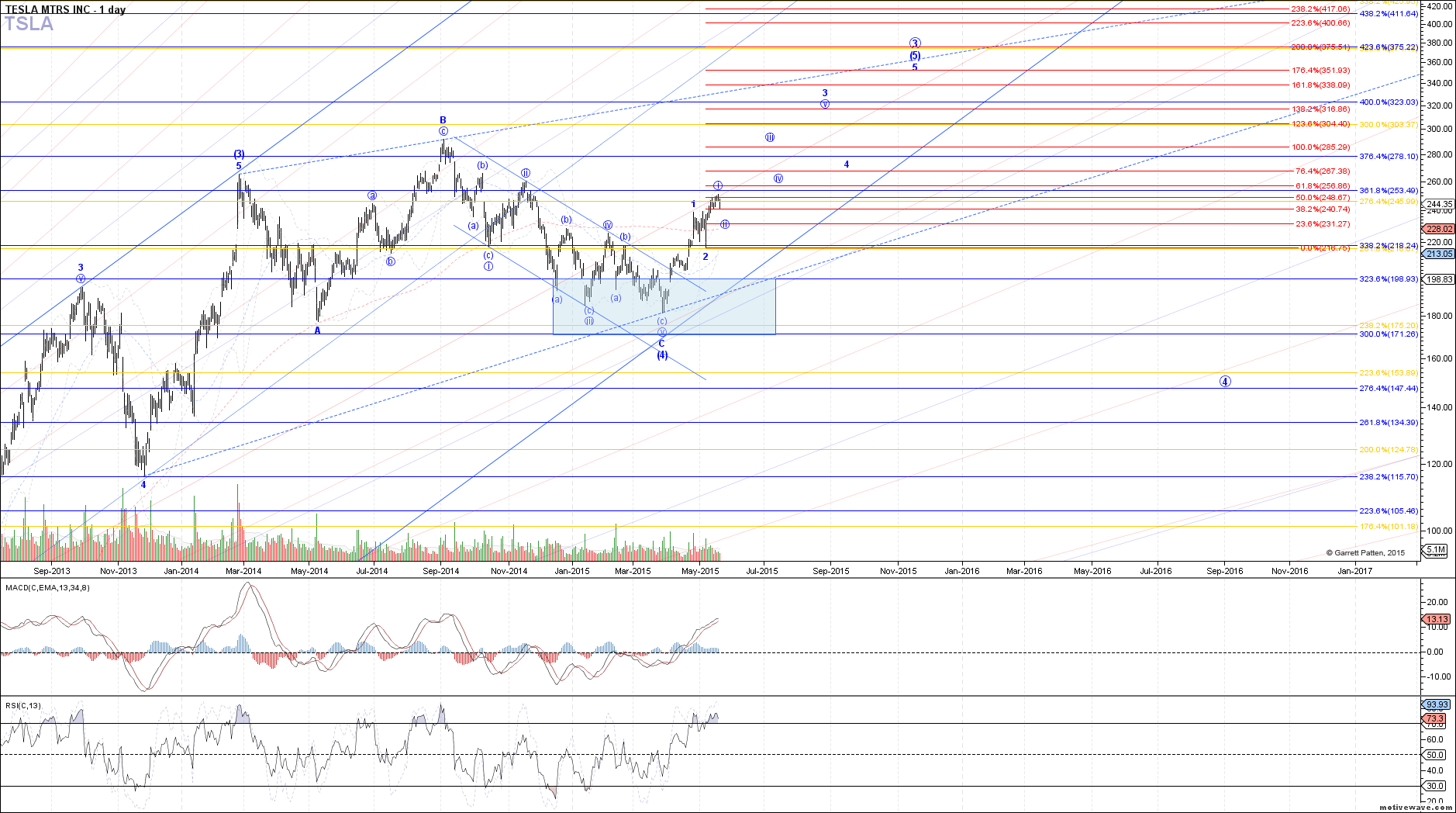Screen dimensions: 1456x813
Task: Click the Jan-2014 date axis label
Action: [181, 571]
